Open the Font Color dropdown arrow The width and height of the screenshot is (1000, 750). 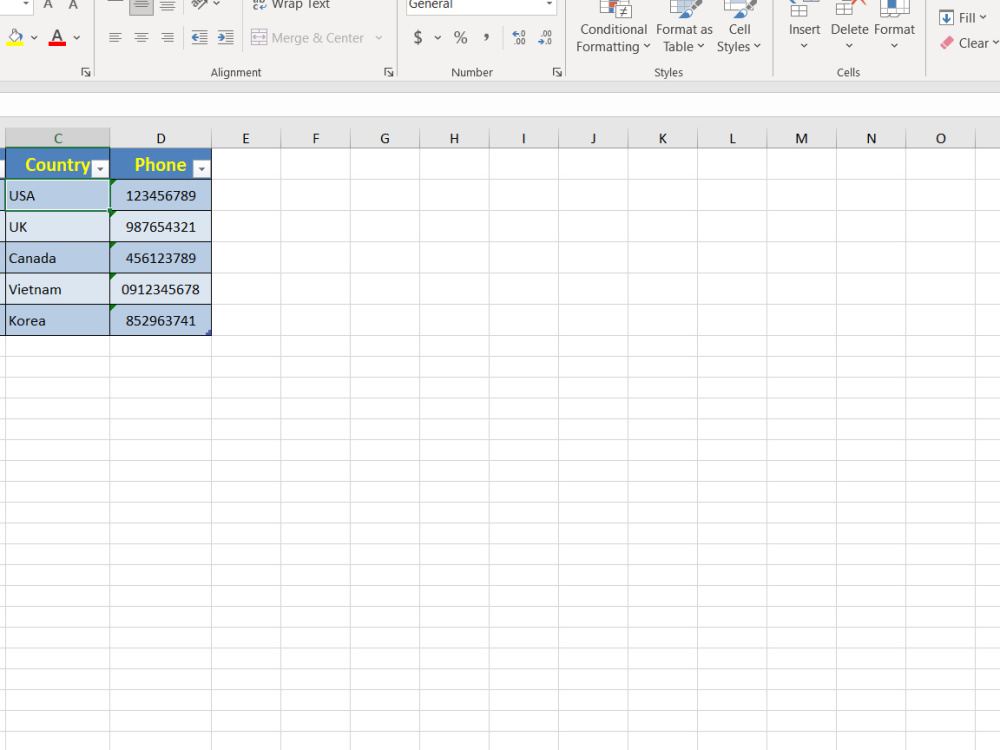(77, 38)
